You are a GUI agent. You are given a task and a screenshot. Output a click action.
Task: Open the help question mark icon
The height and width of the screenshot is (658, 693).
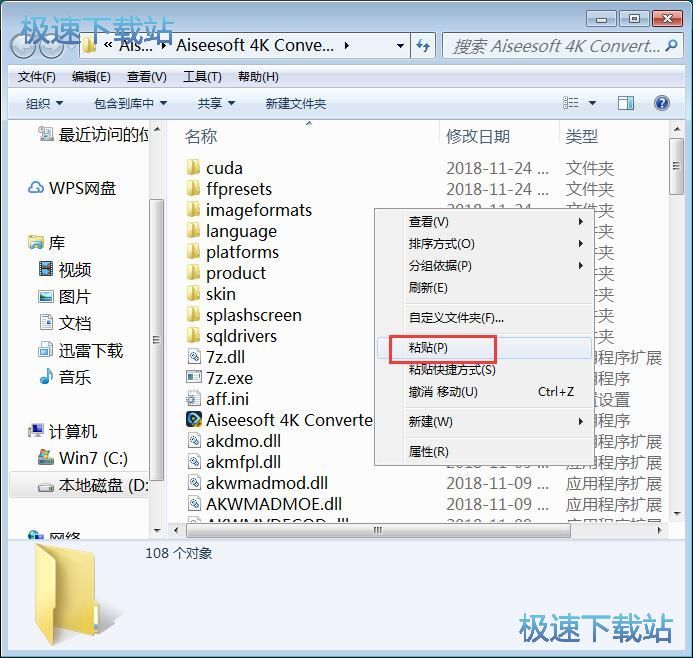point(662,103)
